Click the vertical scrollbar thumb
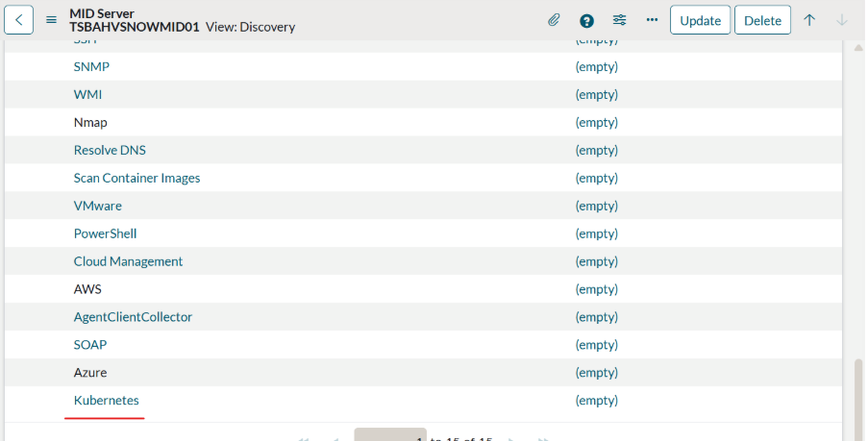This screenshot has width=868, height=441. point(859,400)
